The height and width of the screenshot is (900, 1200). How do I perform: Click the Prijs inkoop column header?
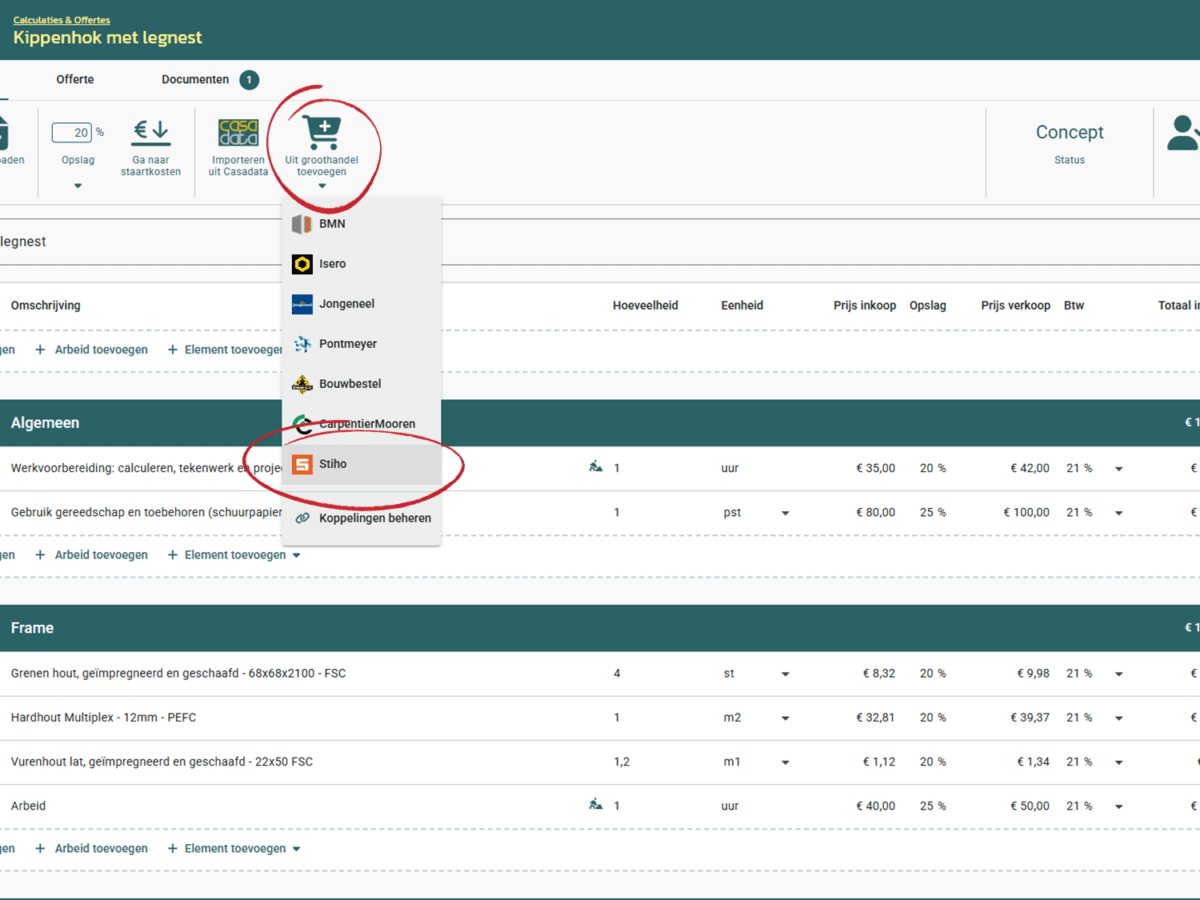865,305
